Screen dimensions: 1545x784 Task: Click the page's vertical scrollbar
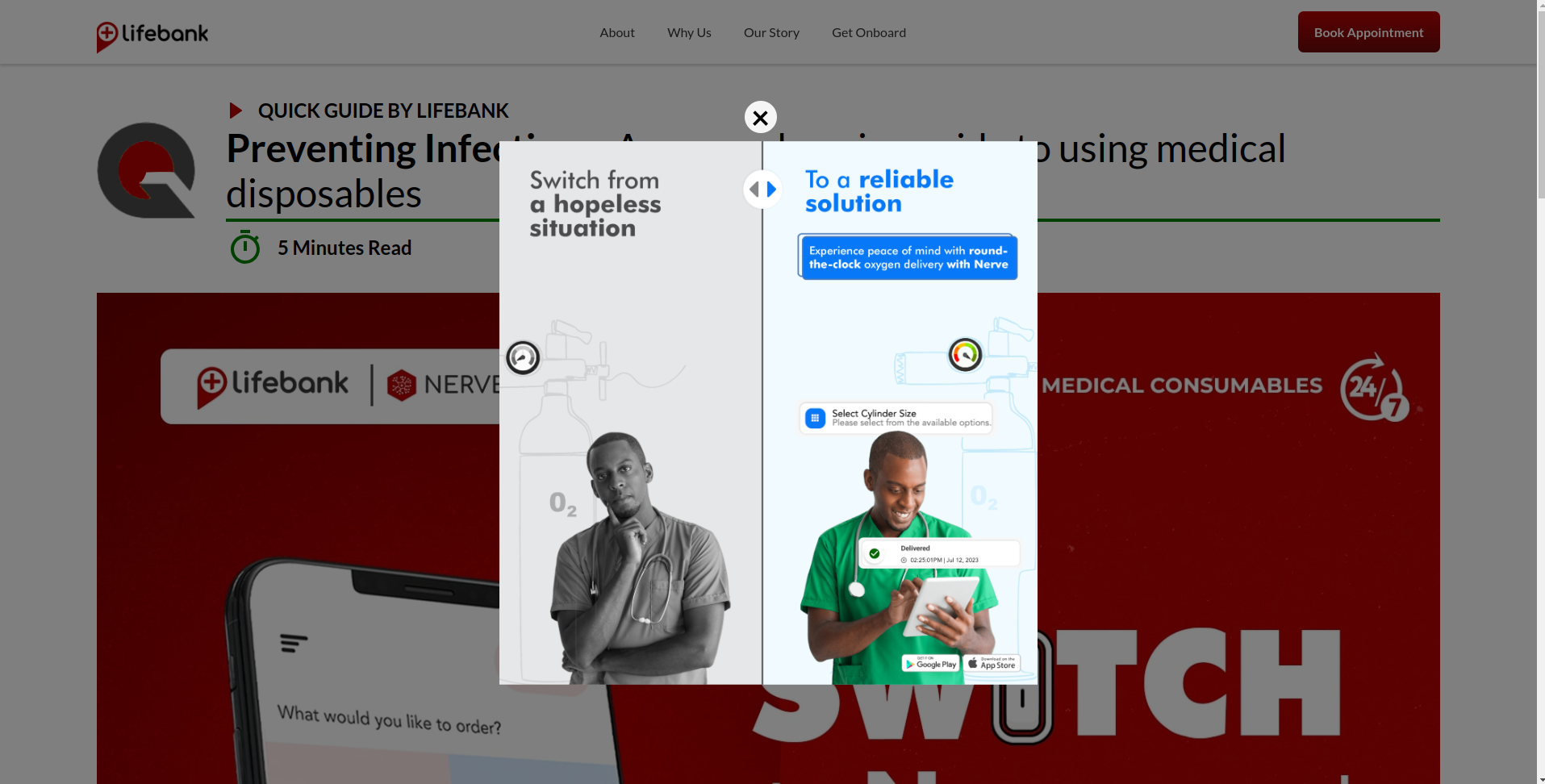[x=1540, y=105]
